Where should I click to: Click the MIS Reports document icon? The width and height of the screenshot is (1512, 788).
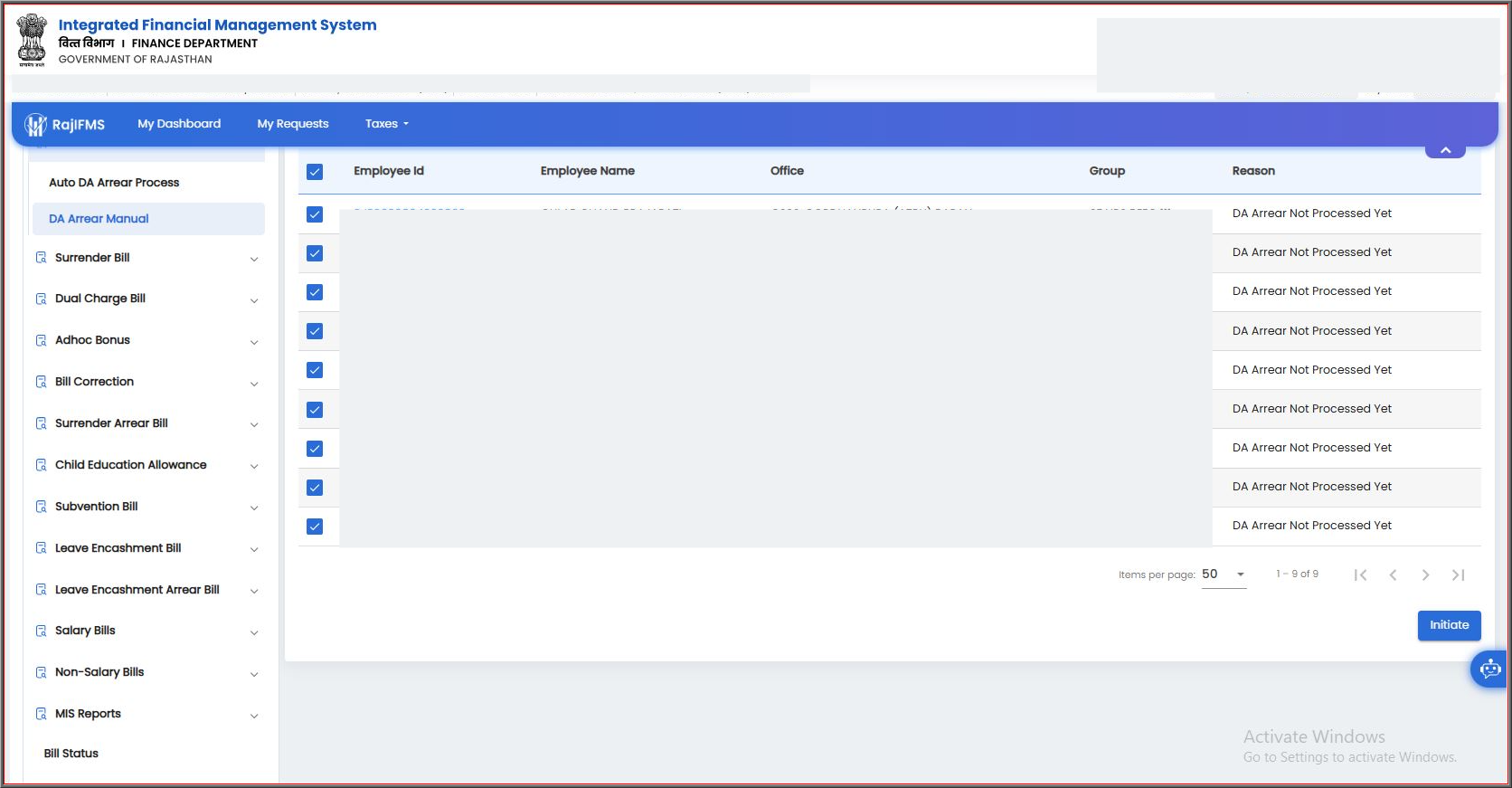[41, 714]
